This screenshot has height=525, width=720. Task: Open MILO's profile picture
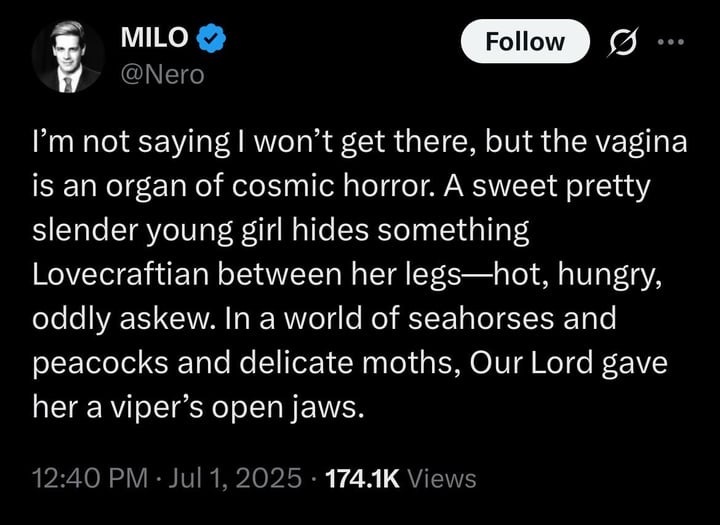click(x=68, y=56)
